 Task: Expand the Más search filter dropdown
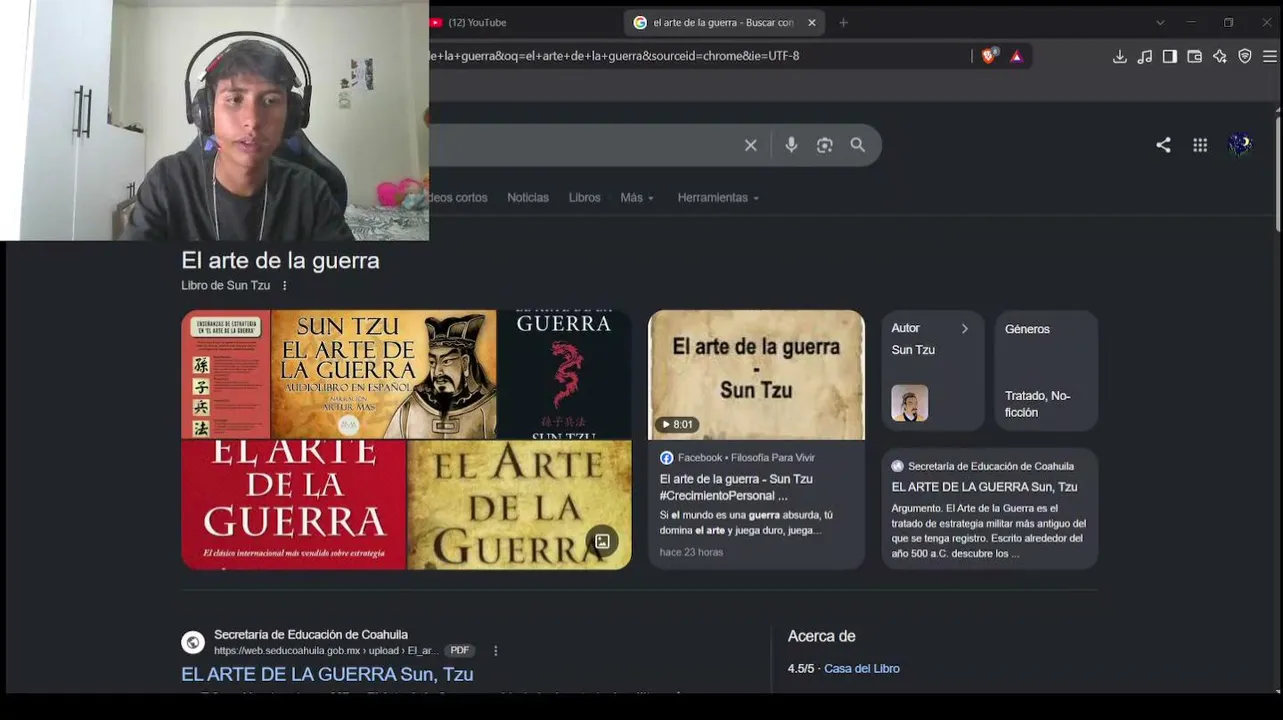pos(637,198)
